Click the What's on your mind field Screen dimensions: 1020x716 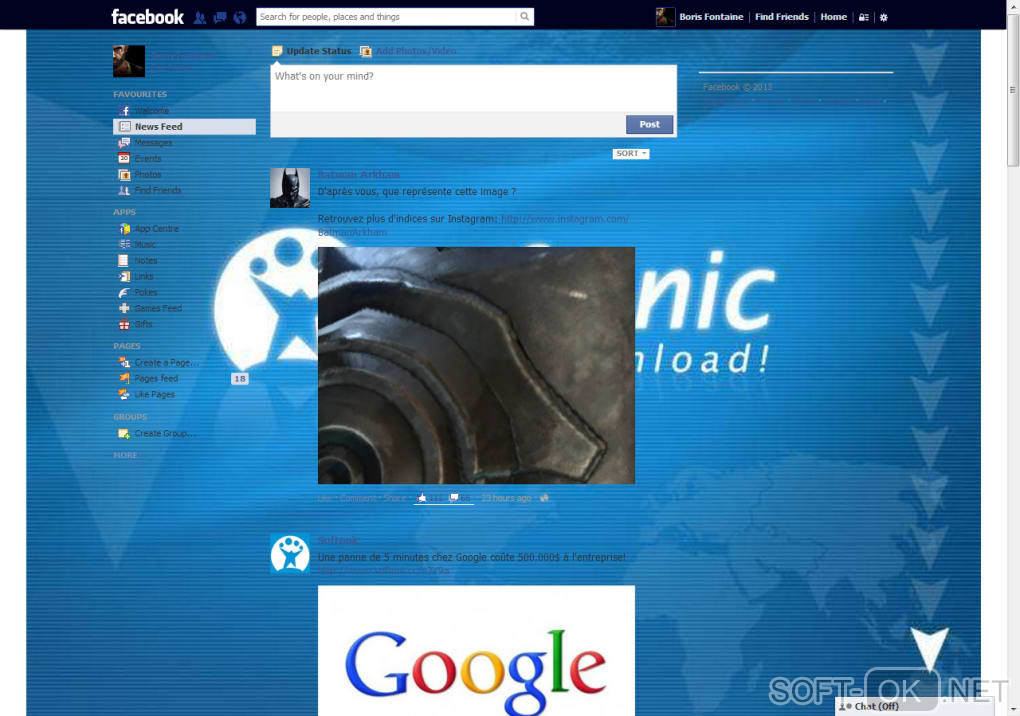pyautogui.click(x=474, y=88)
